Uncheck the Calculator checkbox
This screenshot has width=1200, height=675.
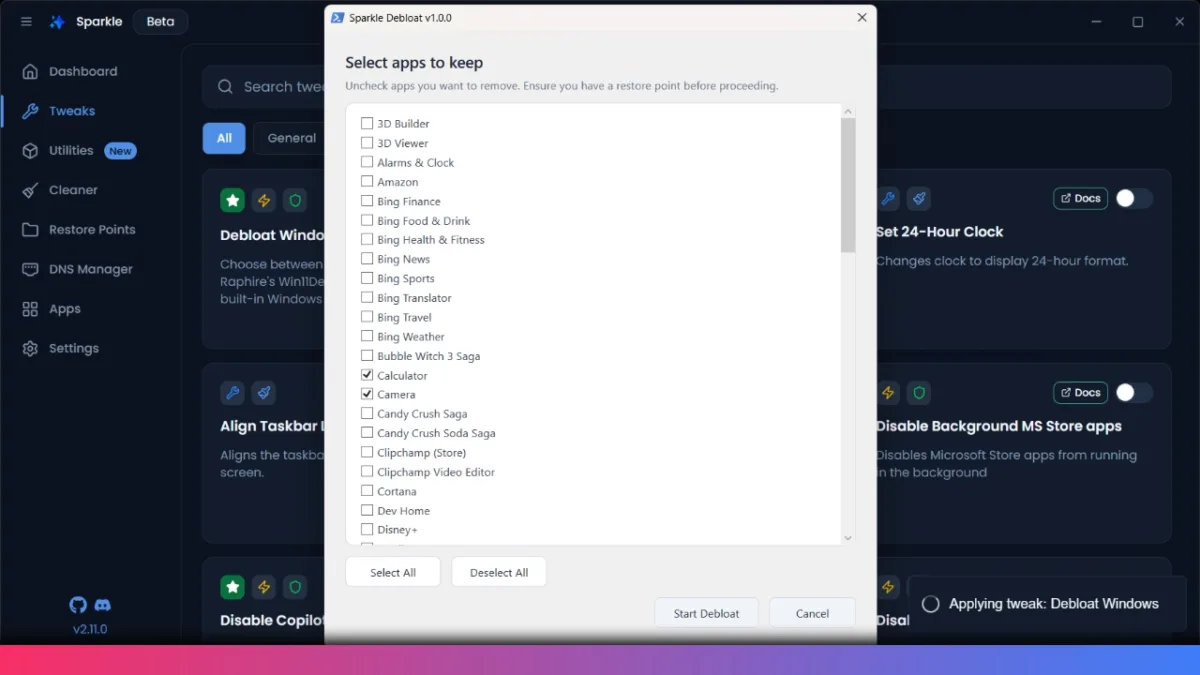pos(367,375)
